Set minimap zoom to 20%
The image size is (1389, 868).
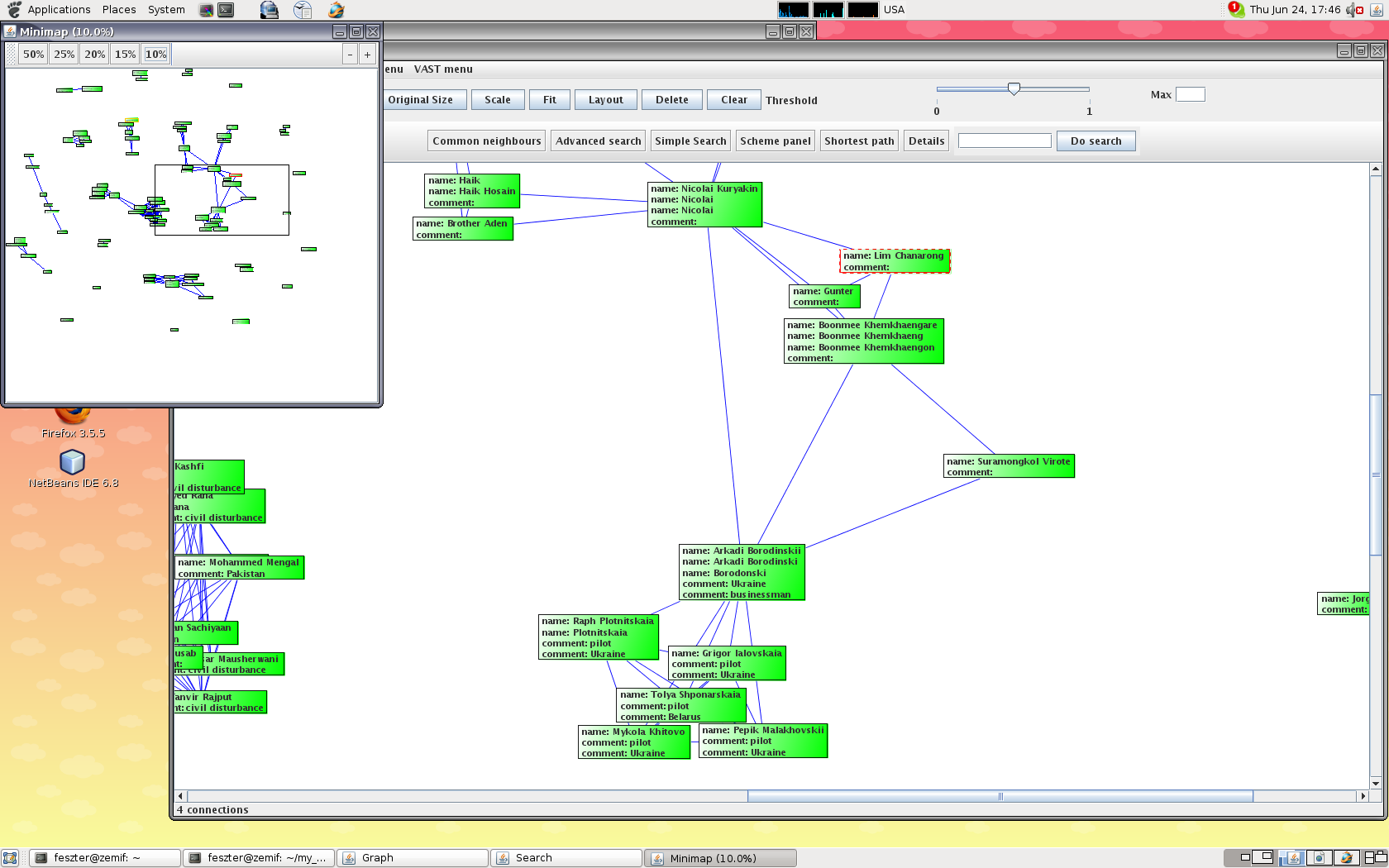[x=95, y=55]
